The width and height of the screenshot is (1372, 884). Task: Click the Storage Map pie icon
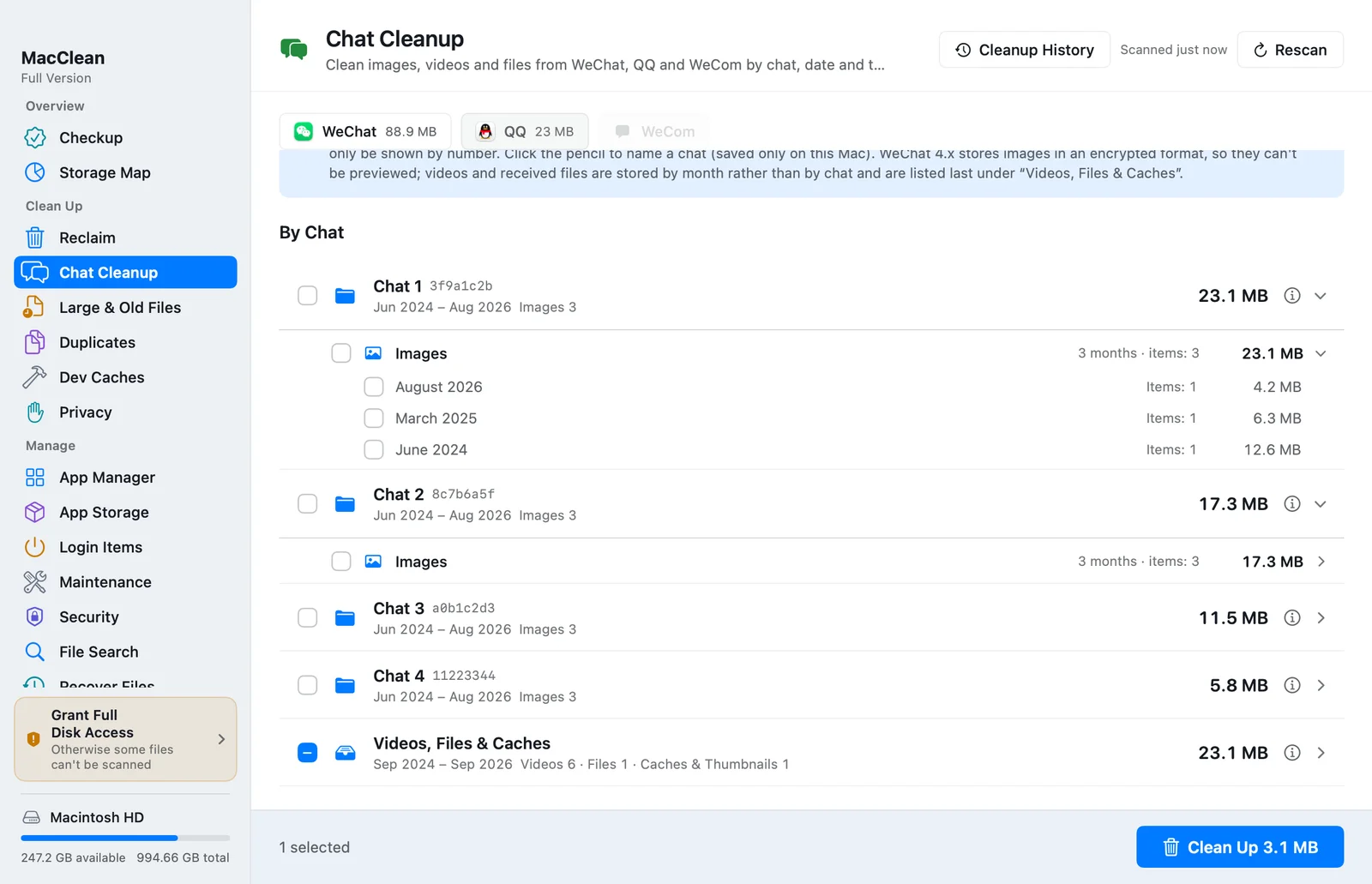[x=35, y=172]
